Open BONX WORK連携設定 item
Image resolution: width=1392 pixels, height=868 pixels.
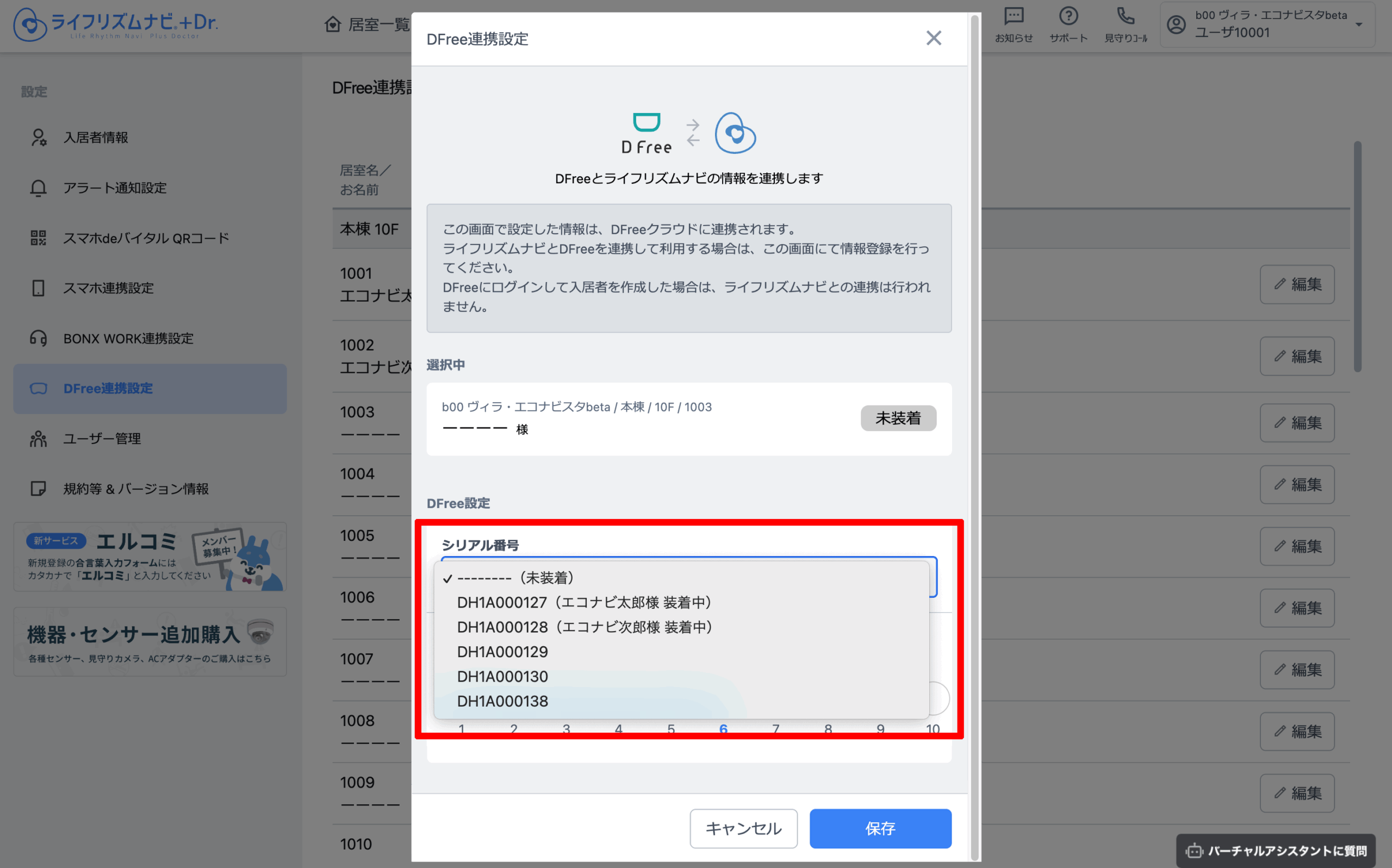click(x=150, y=338)
